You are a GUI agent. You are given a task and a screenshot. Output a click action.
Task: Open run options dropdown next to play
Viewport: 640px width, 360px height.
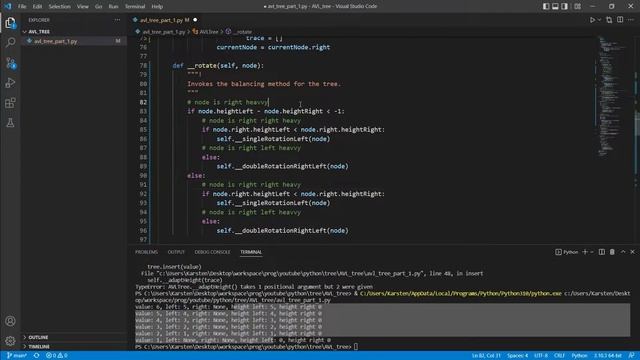coord(599,20)
